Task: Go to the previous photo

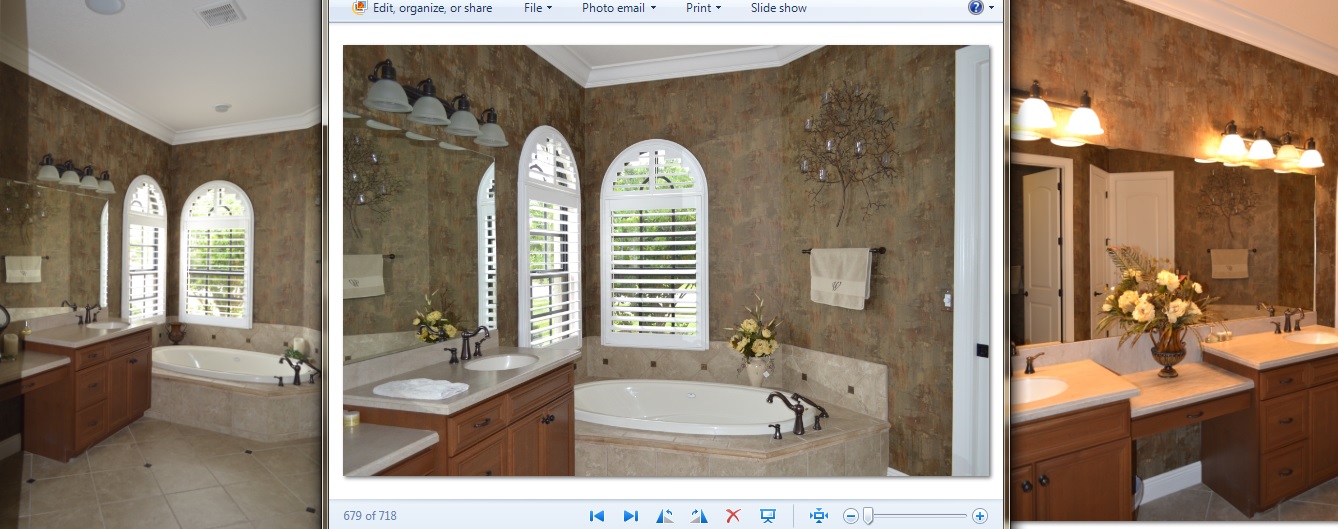Action: click(x=597, y=516)
